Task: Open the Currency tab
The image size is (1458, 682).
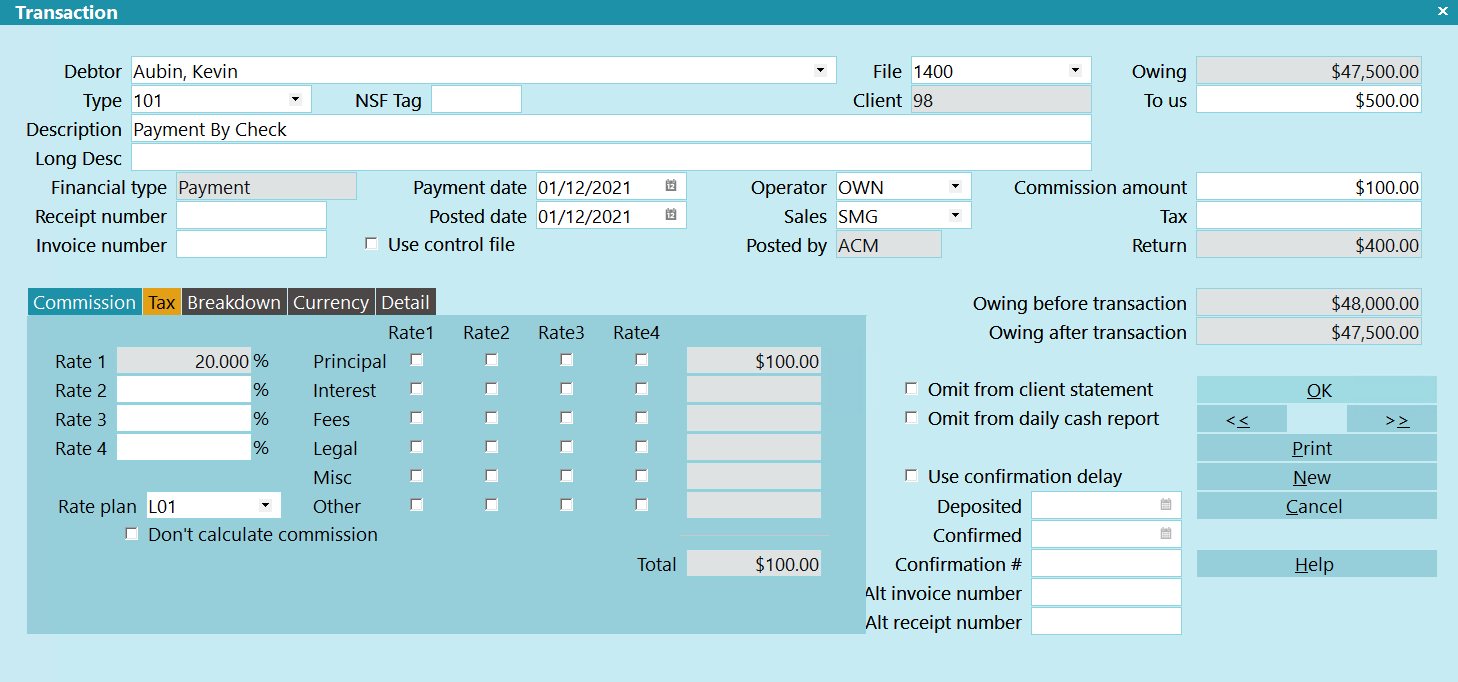Action: tap(331, 302)
